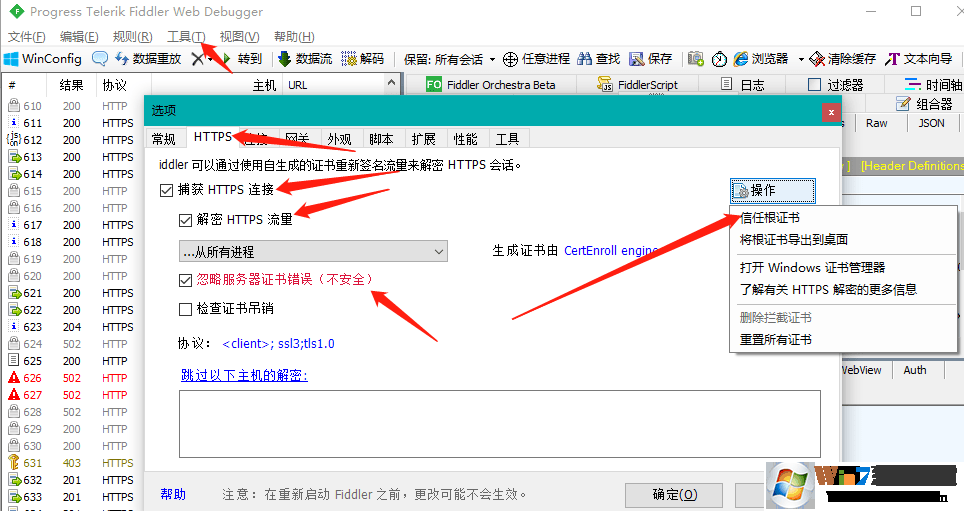Click the Clear Cache (清除缓存) icon
The height and width of the screenshot is (511, 964).
816,59
